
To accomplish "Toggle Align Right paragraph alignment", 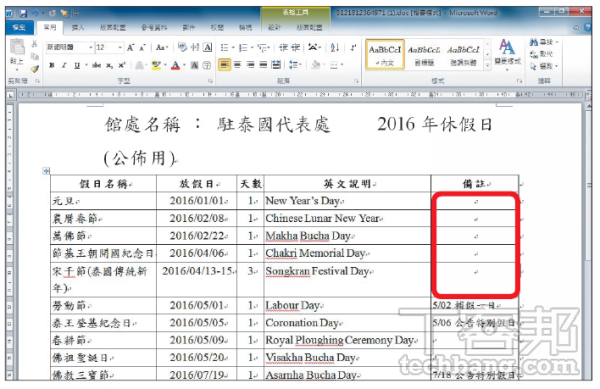I will [250, 65].
